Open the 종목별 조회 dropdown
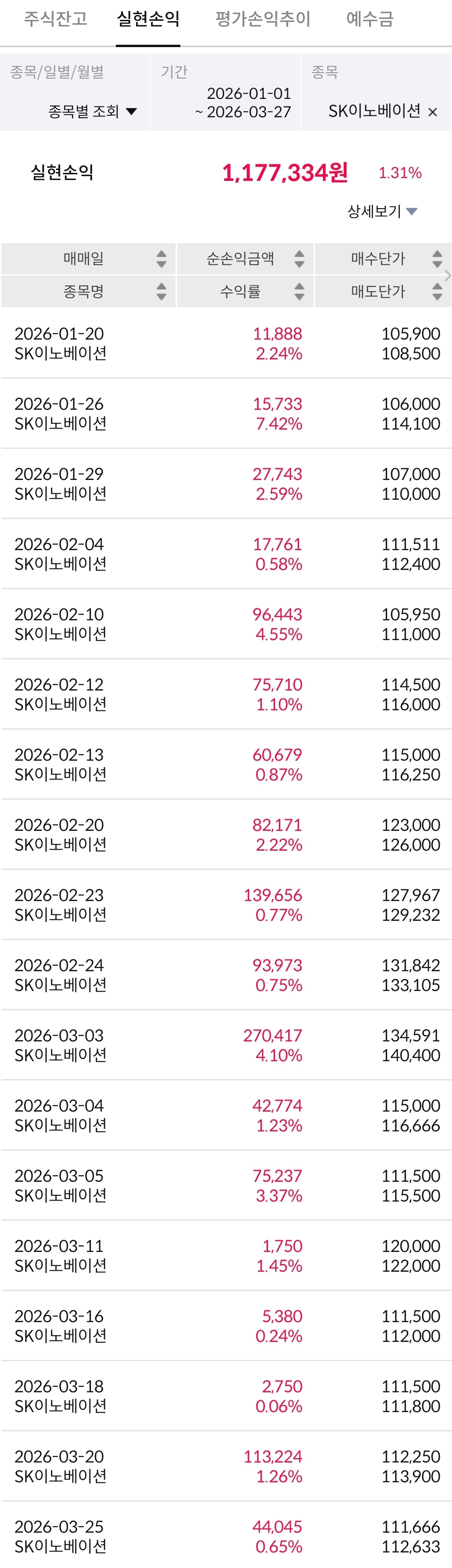 [x=92, y=111]
